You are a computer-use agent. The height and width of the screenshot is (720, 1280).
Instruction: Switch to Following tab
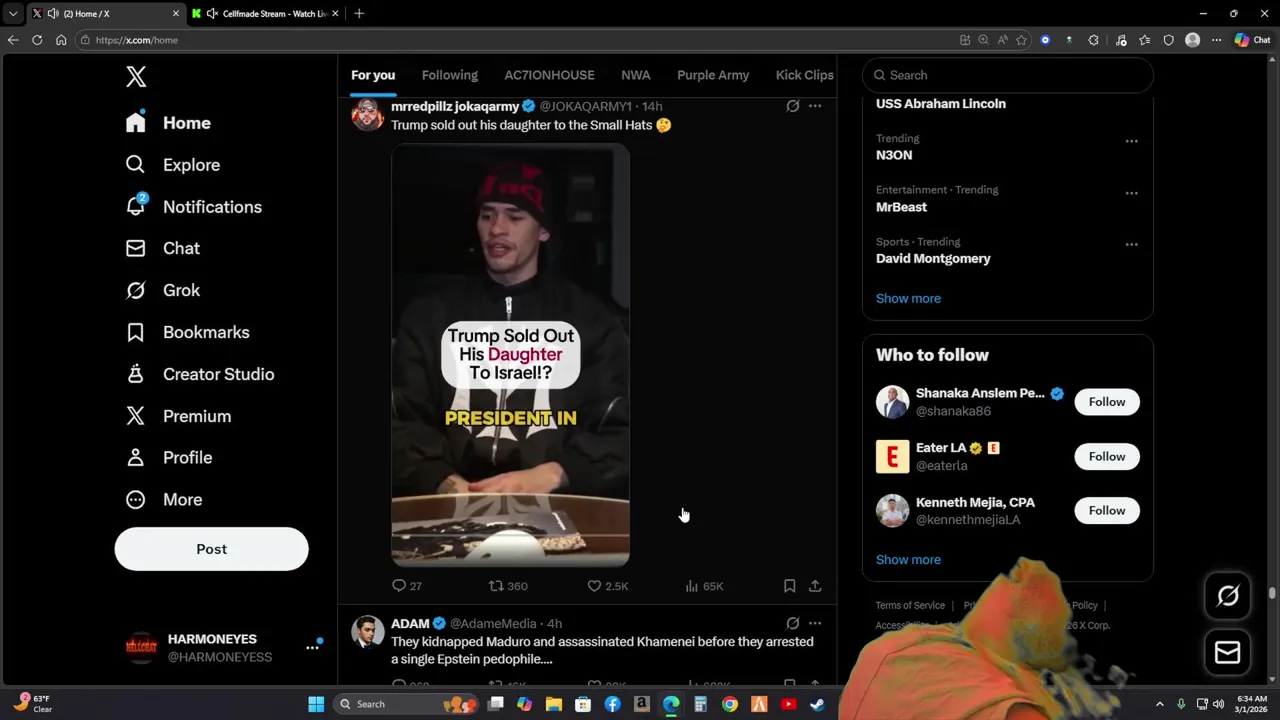(449, 75)
